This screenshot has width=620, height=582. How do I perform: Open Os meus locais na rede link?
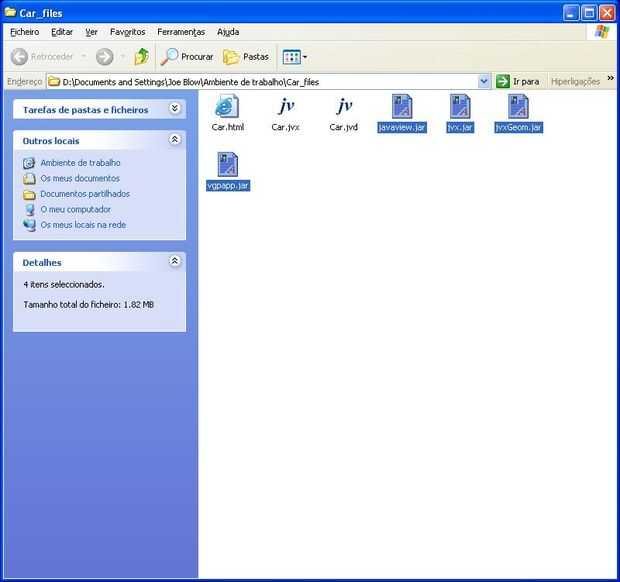pos(83,225)
